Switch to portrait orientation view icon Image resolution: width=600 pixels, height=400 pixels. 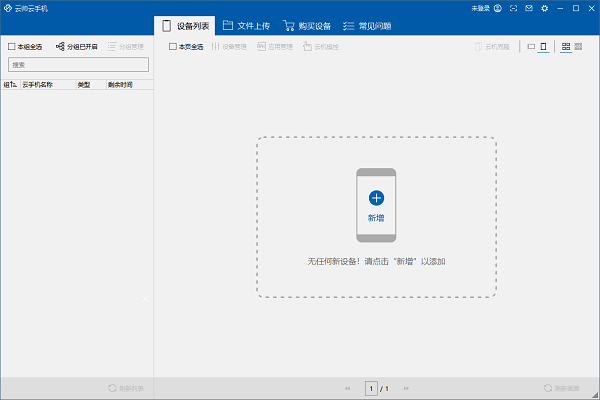coord(543,47)
